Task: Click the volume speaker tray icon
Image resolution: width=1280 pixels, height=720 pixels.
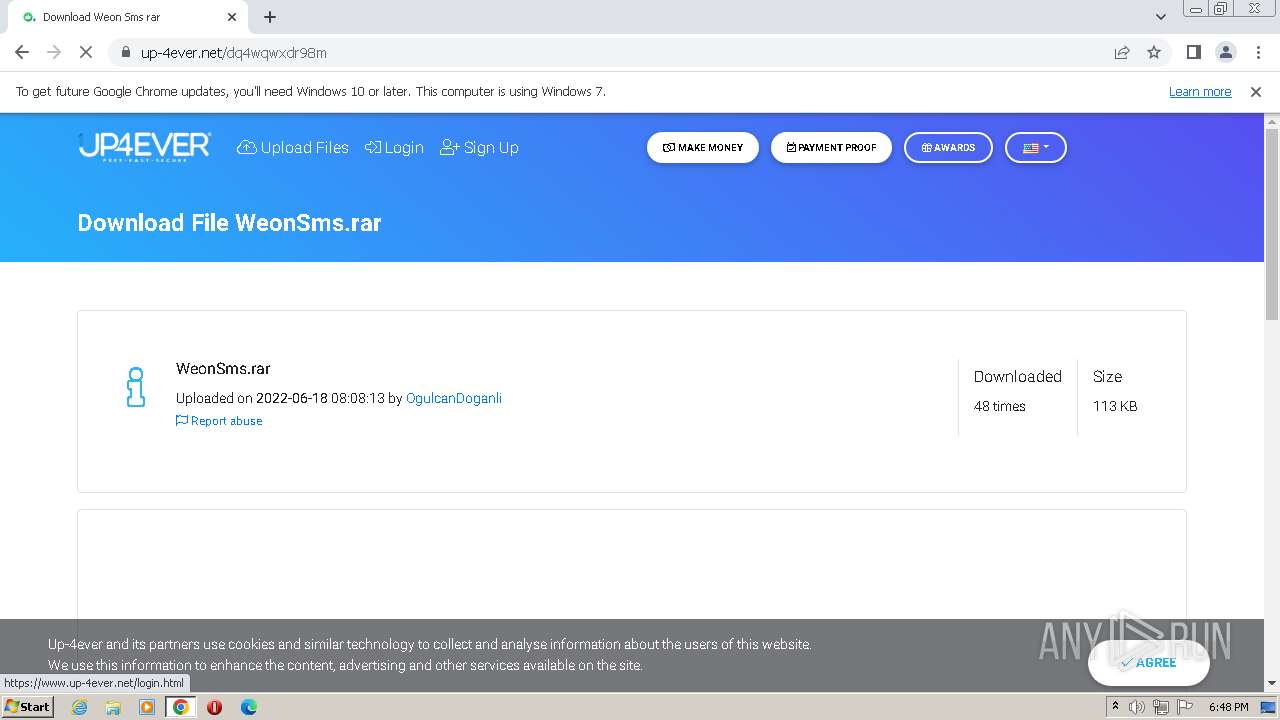Action: point(1137,707)
